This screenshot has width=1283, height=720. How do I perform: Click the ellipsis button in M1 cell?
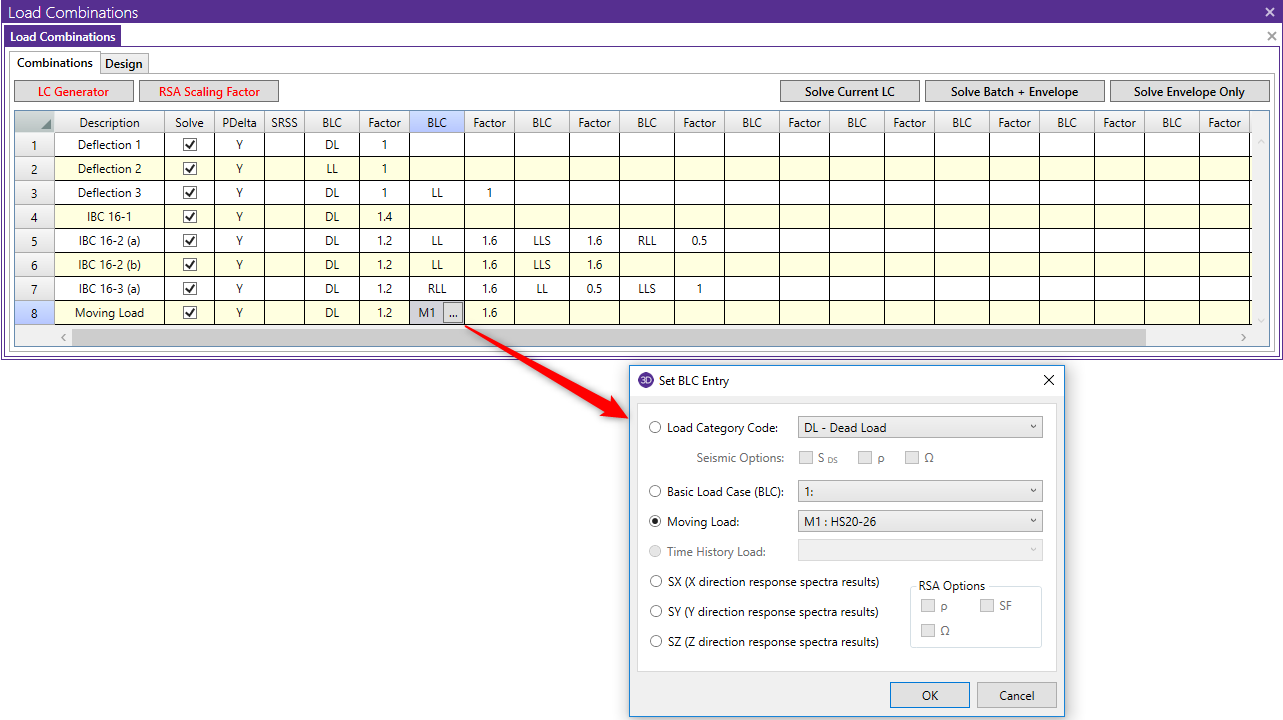453,313
